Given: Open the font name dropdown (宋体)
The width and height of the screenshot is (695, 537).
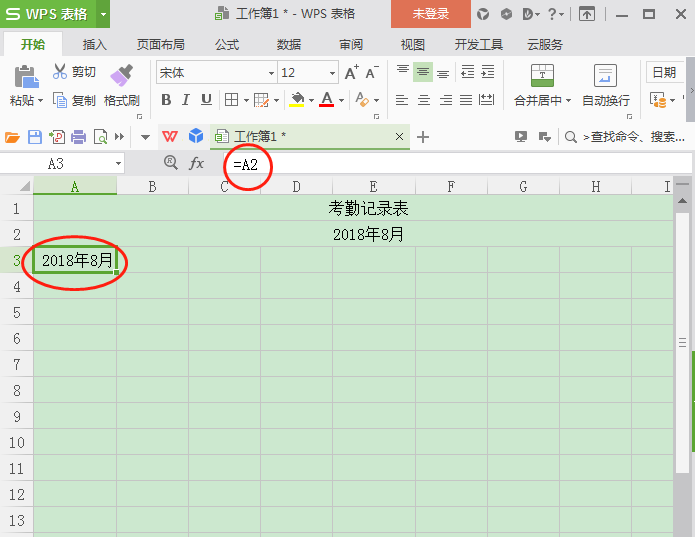Looking at the screenshot, I should (271, 73).
